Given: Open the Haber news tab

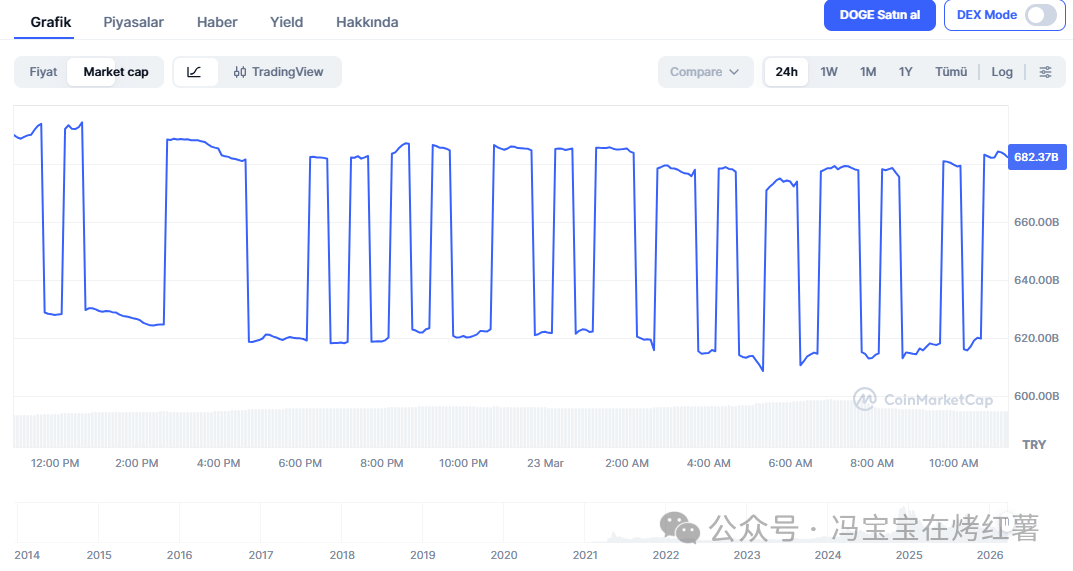Looking at the screenshot, I should [x=217, y=22].
